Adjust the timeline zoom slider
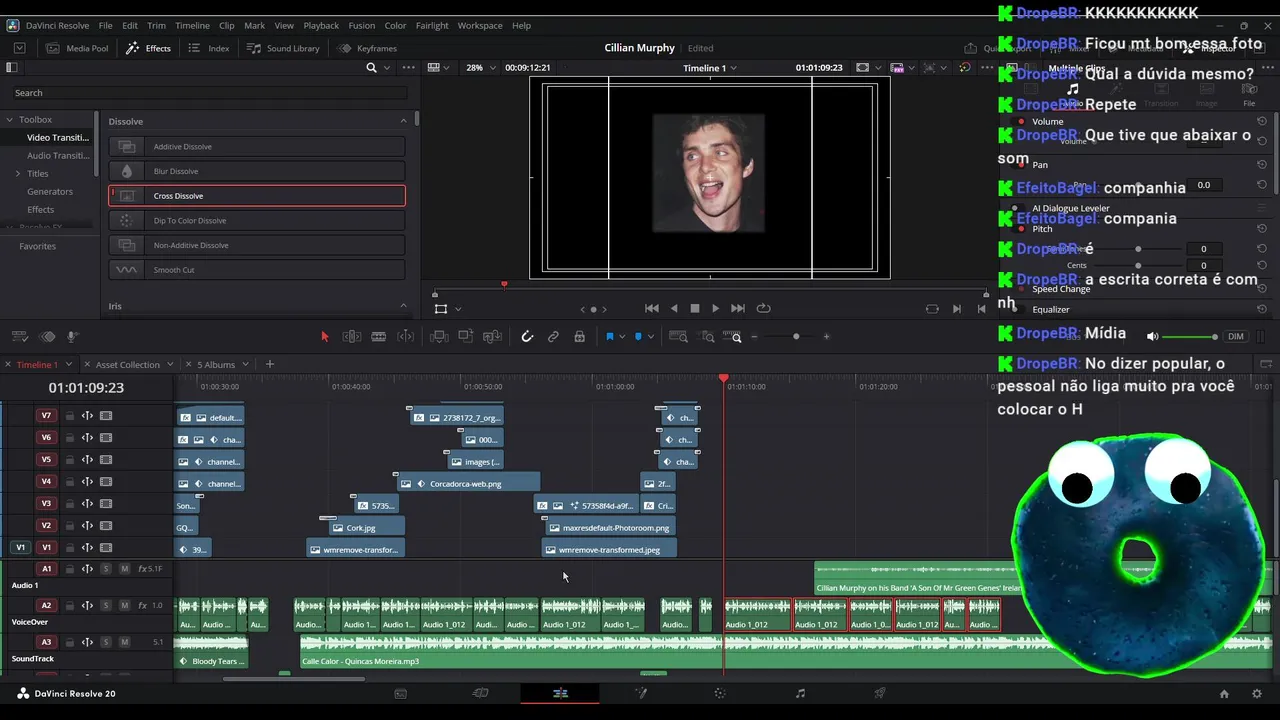Viewport: 1280px width, 720px height. (796, 337)
